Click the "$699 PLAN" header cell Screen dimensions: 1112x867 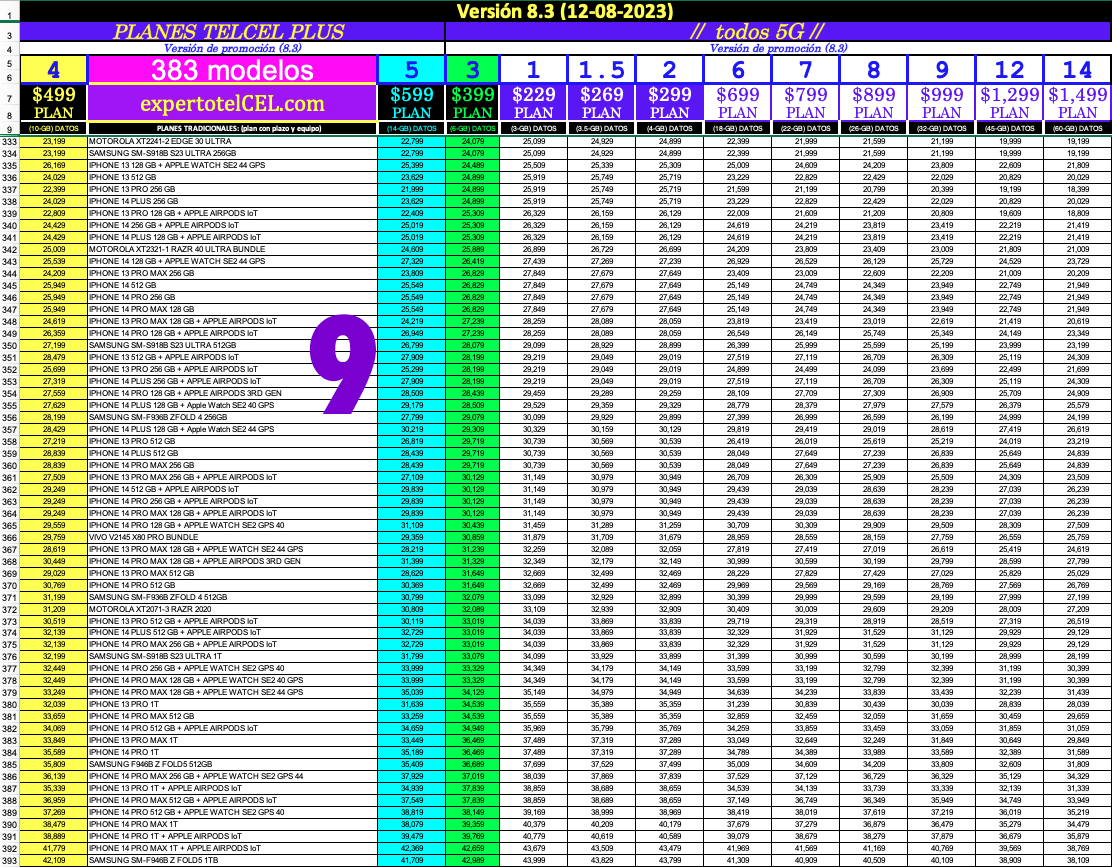738,104
